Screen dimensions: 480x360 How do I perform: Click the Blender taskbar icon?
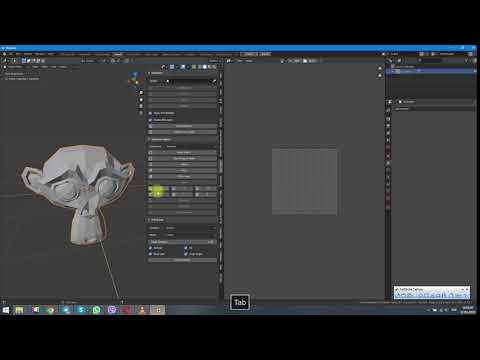pos(158,310)
